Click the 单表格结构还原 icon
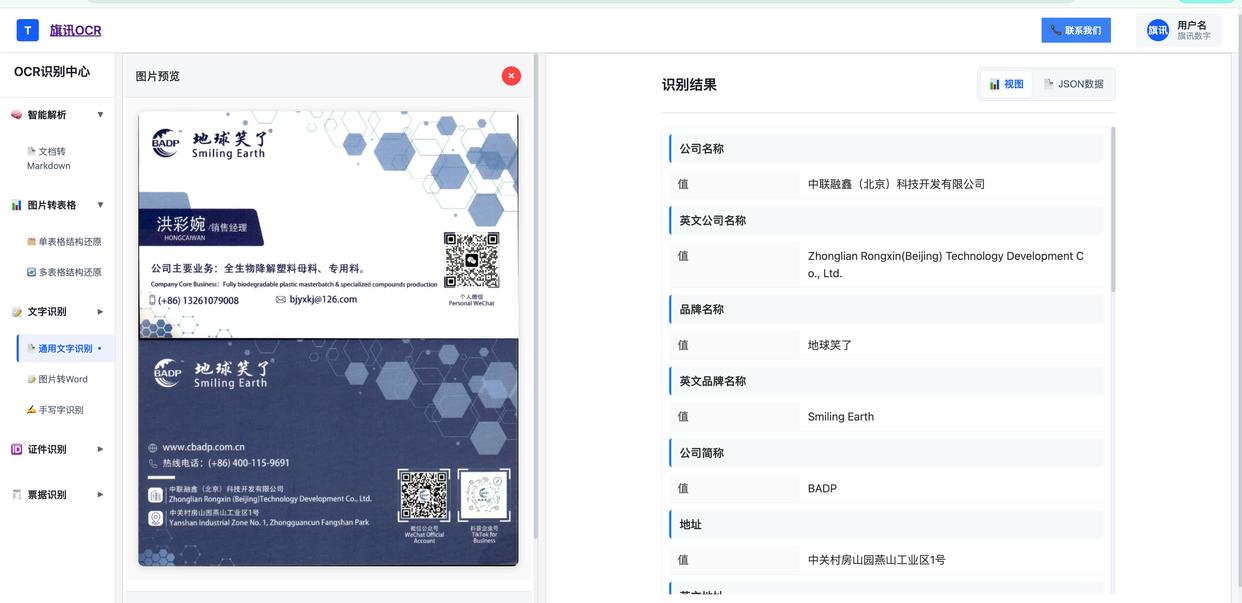 31,241
